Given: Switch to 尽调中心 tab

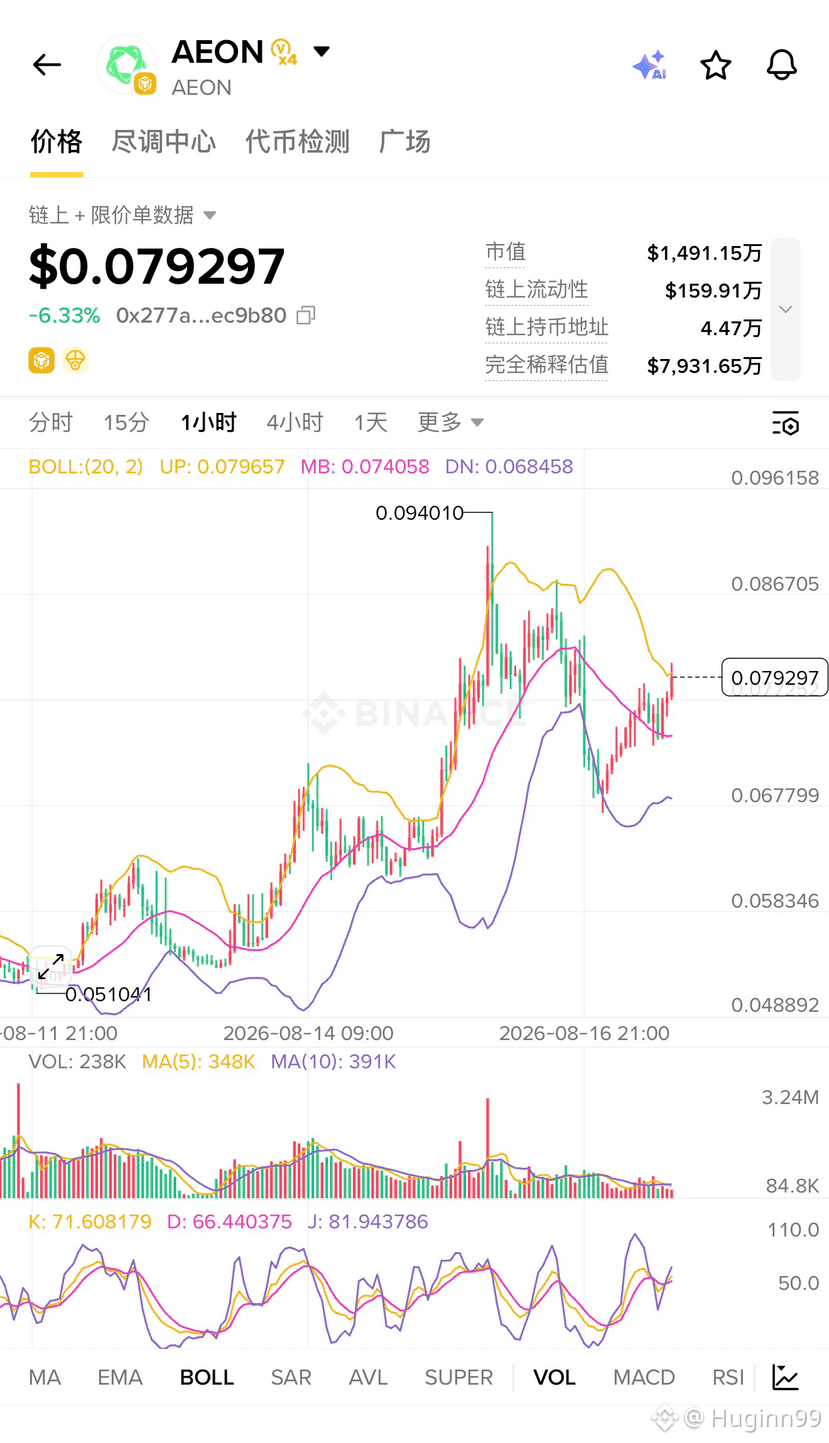Looking at the screenshot, I should pos(164,142).
